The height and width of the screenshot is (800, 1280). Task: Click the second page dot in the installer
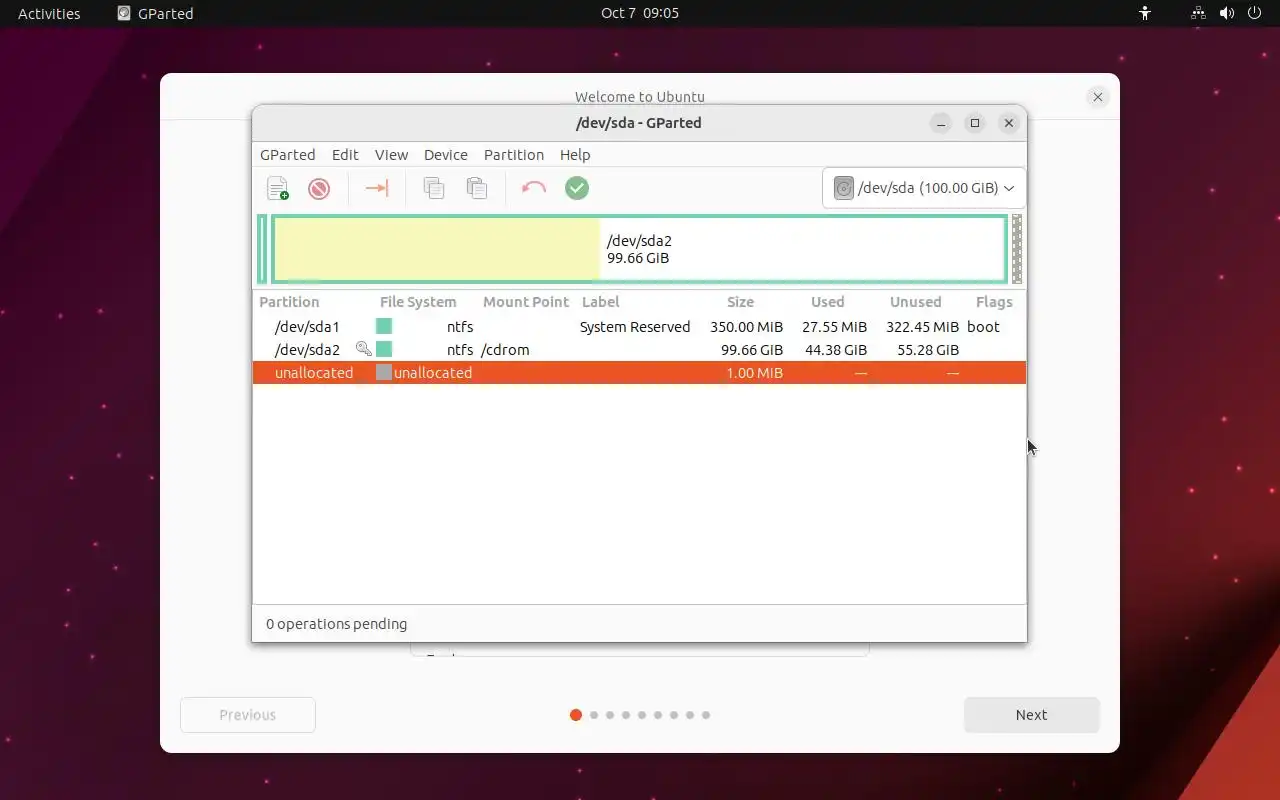(x=594, y=715)
